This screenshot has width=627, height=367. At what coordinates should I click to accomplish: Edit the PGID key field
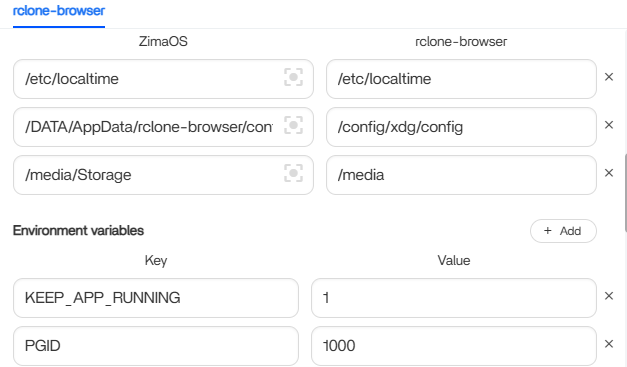pos(156,346)
